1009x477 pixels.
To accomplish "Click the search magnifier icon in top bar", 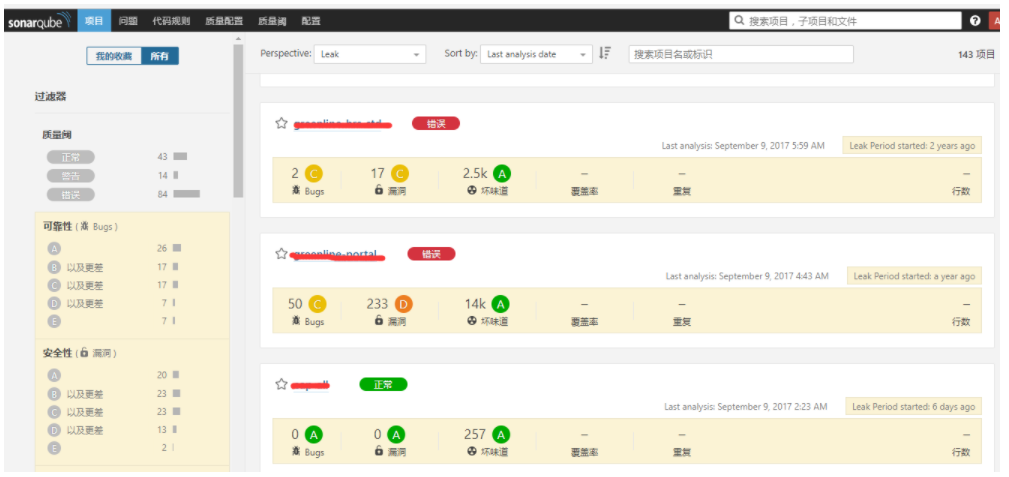I will pos(739,21).
